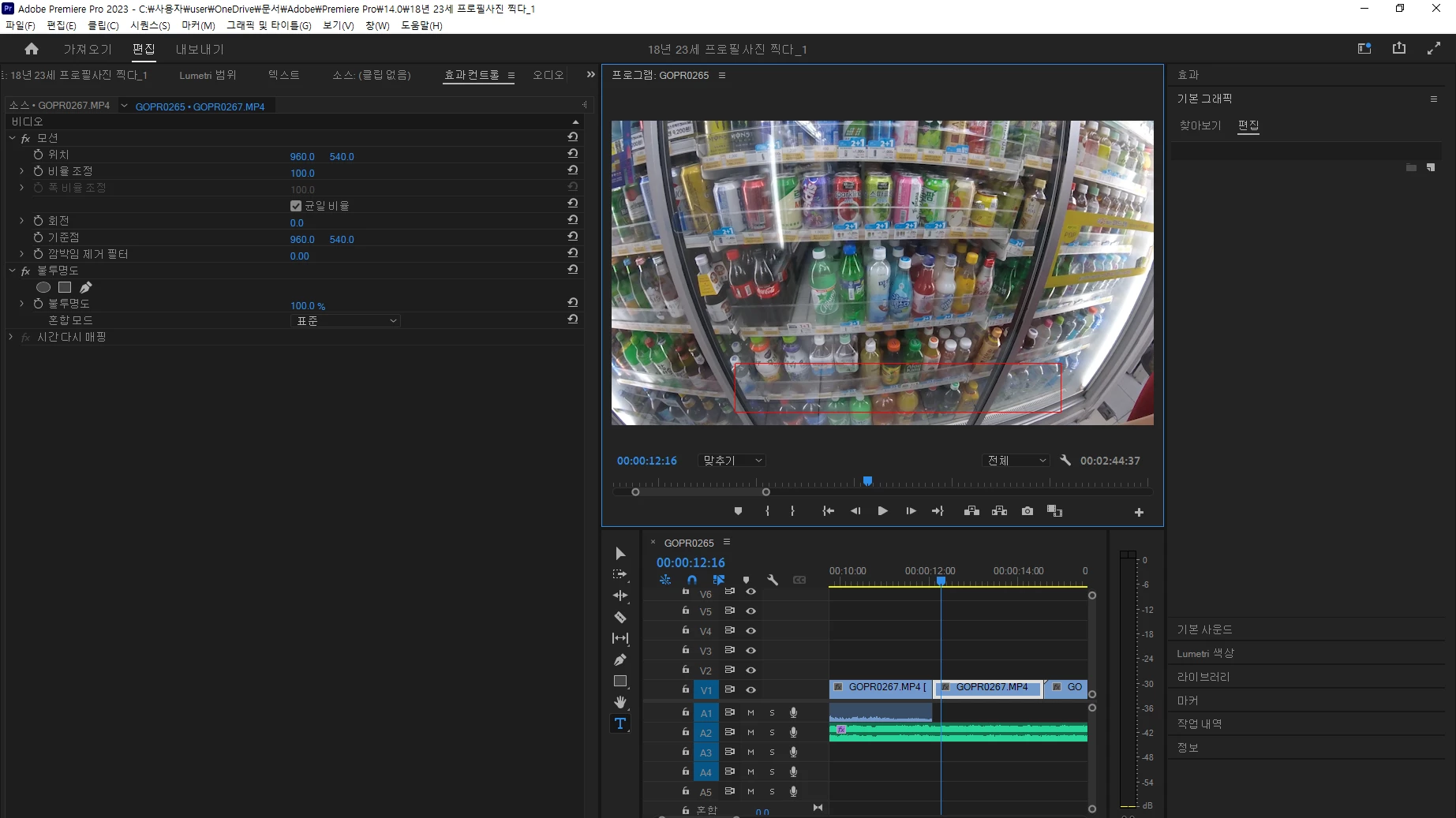The image size is (1456, 818).
Task: Expand the Rotation property row
Action: click(x=22, y=221)
